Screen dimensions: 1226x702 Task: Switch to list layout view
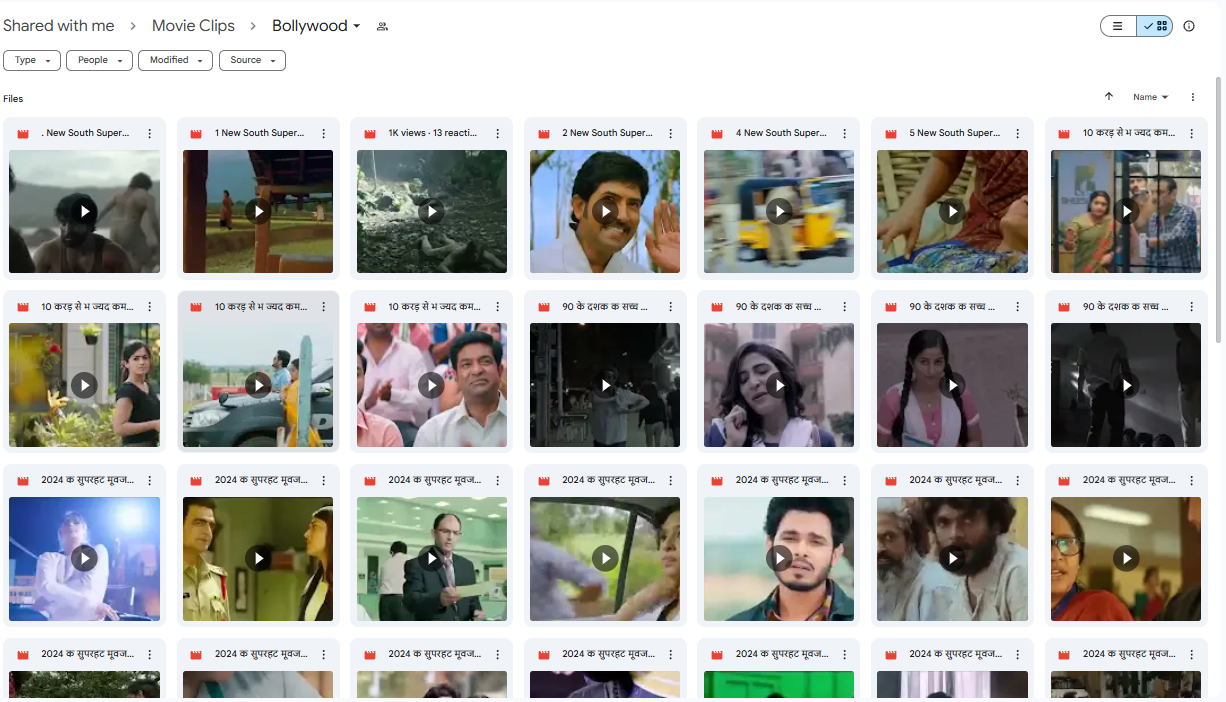(1118, 27)
